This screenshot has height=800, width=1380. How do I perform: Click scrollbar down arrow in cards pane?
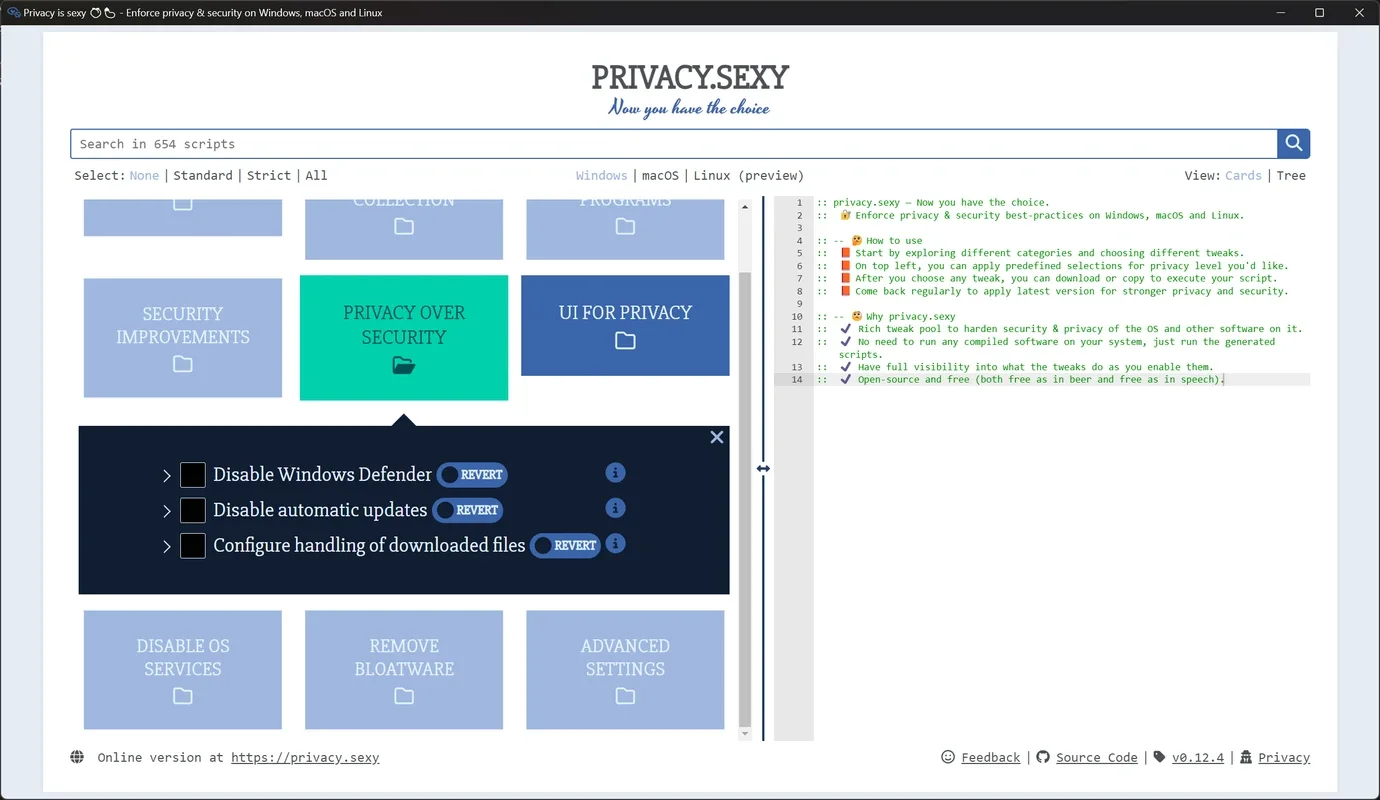point(744,734)
